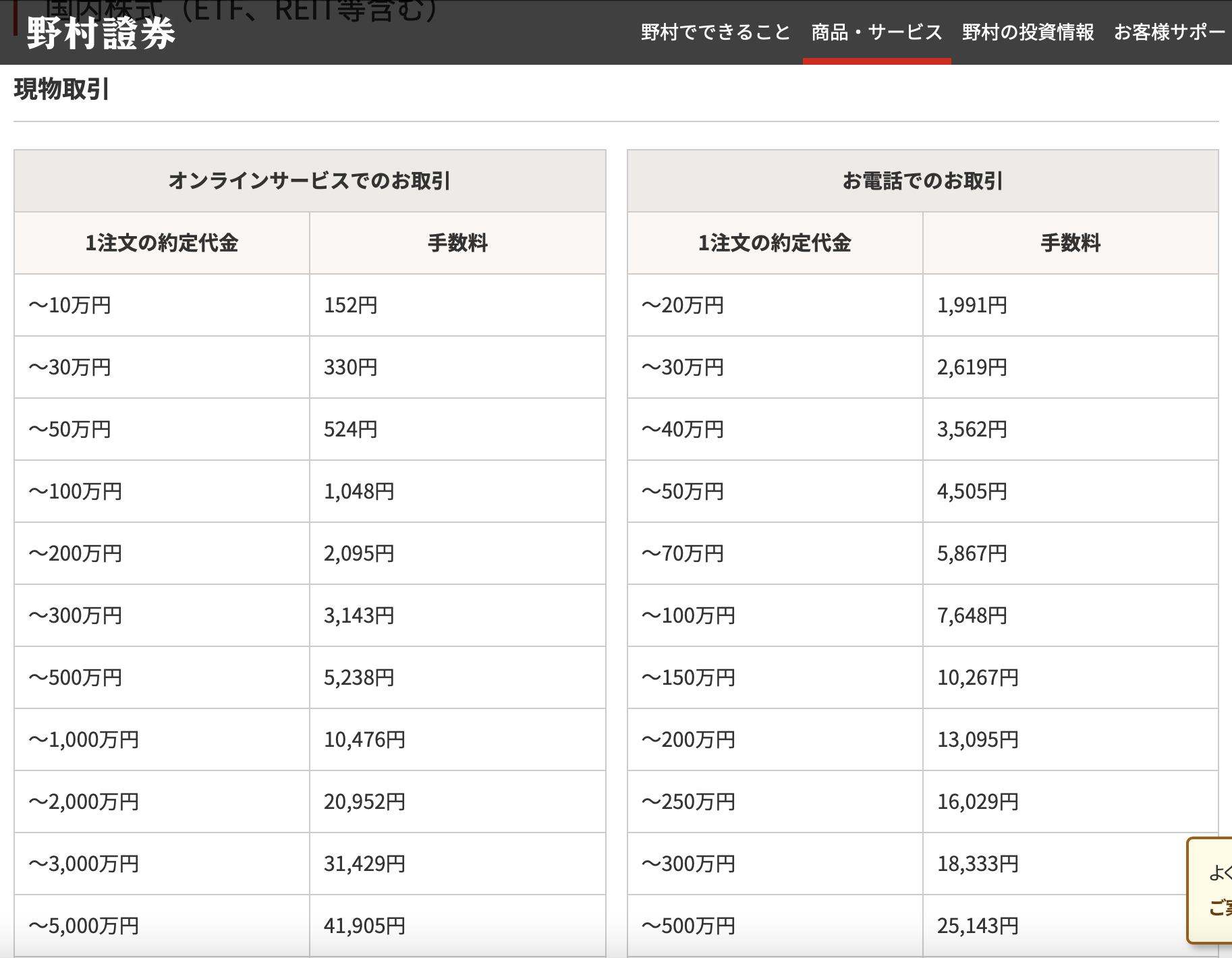Select the 〜5,000万円 cell
This screenshot has width=1232, height=958.
pos(162,926)
